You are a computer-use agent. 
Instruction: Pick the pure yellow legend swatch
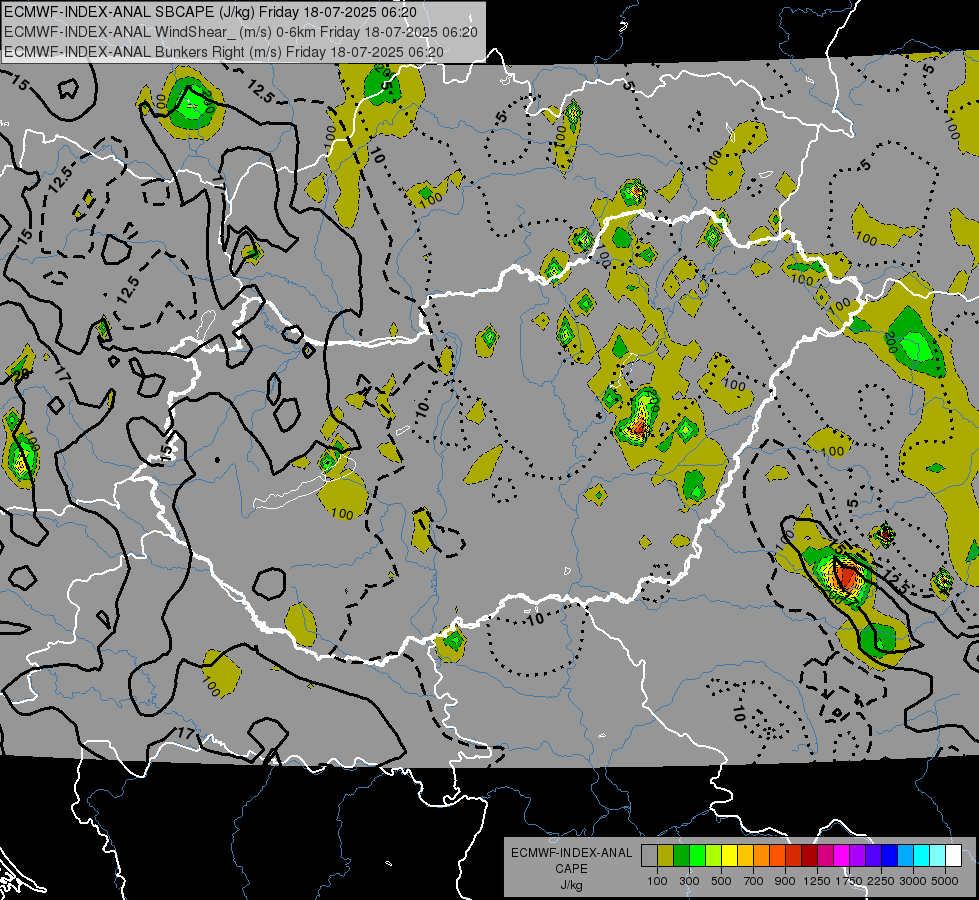729,856
